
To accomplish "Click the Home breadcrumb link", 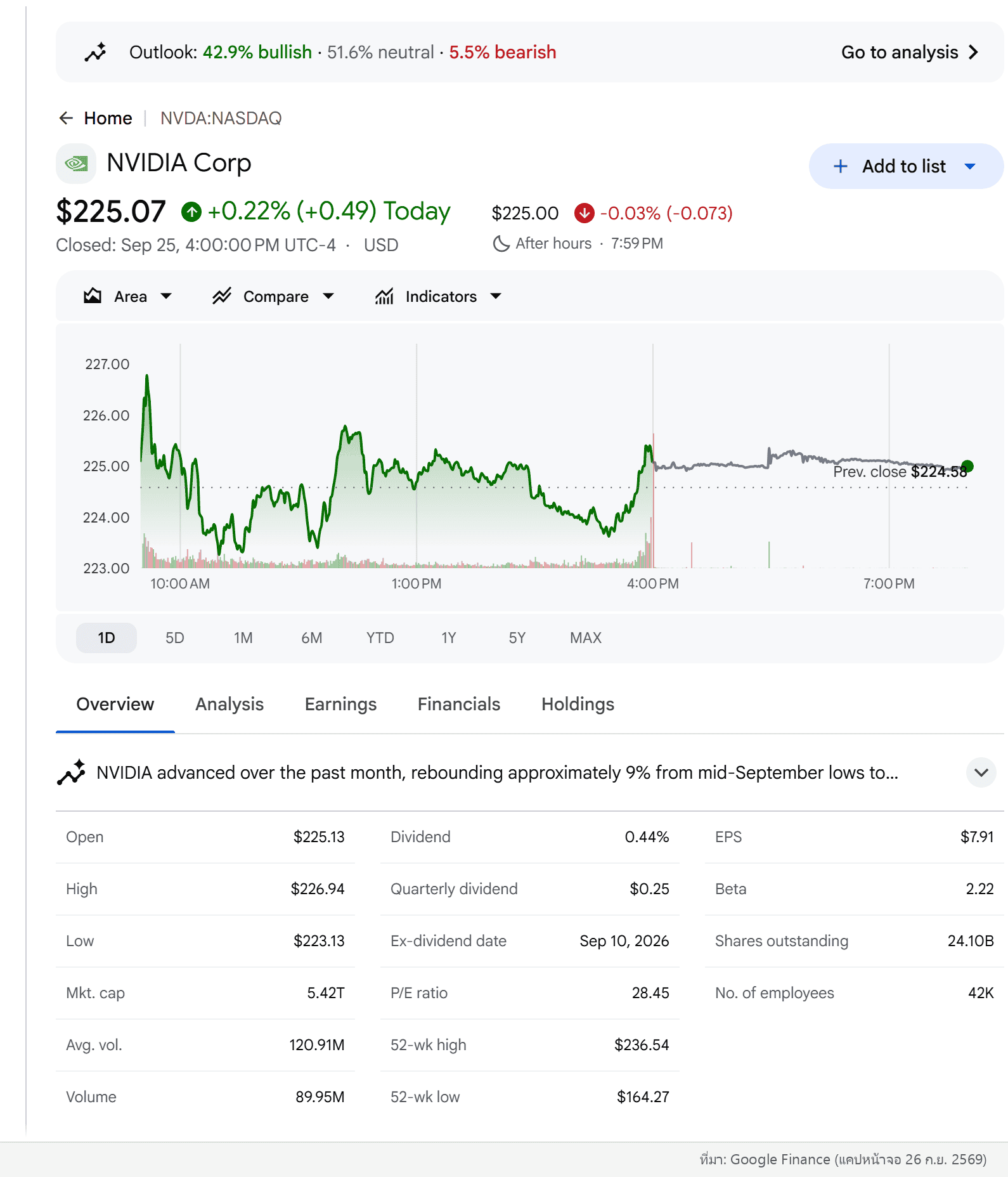I will (108, 118).
